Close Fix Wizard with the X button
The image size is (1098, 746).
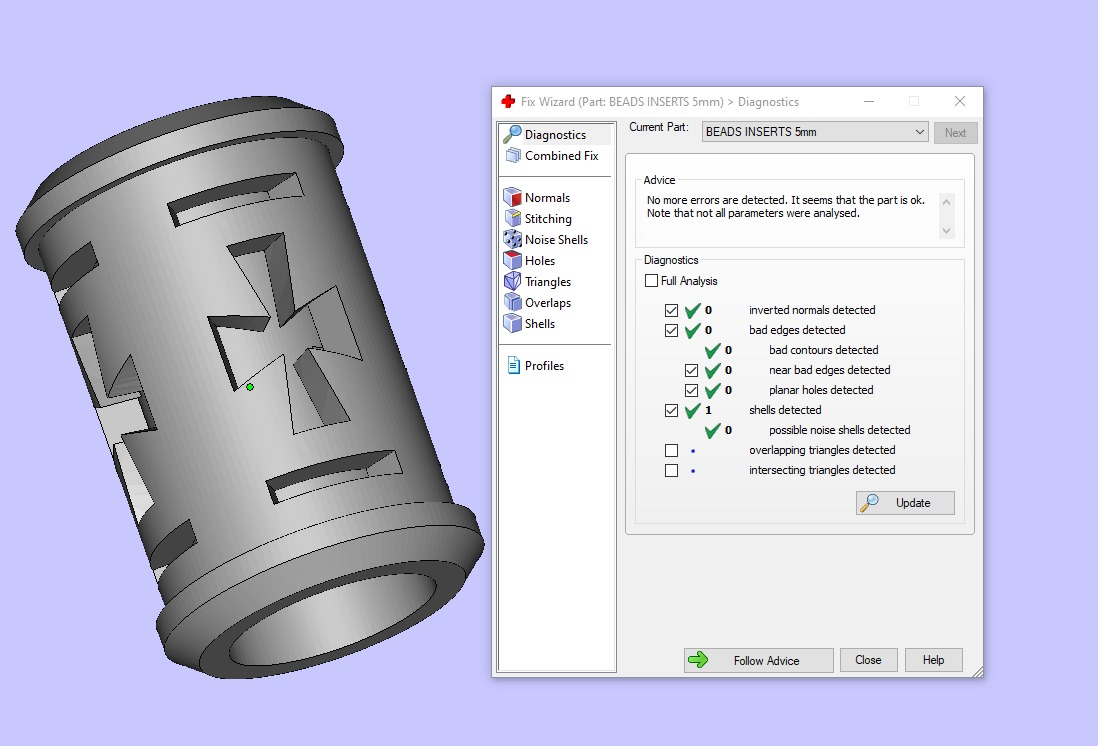pyautogui.click(x=960, y=102)
